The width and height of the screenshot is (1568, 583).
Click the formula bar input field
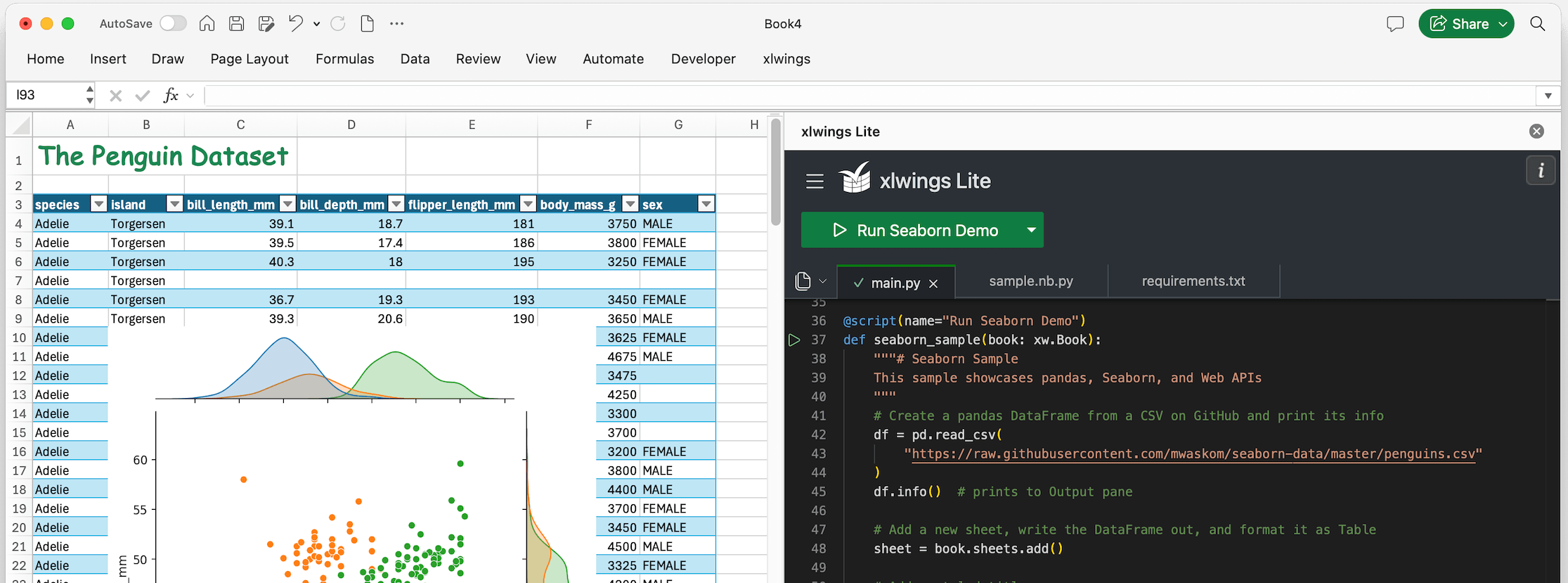pyautogui.click(x=869, y=96)
